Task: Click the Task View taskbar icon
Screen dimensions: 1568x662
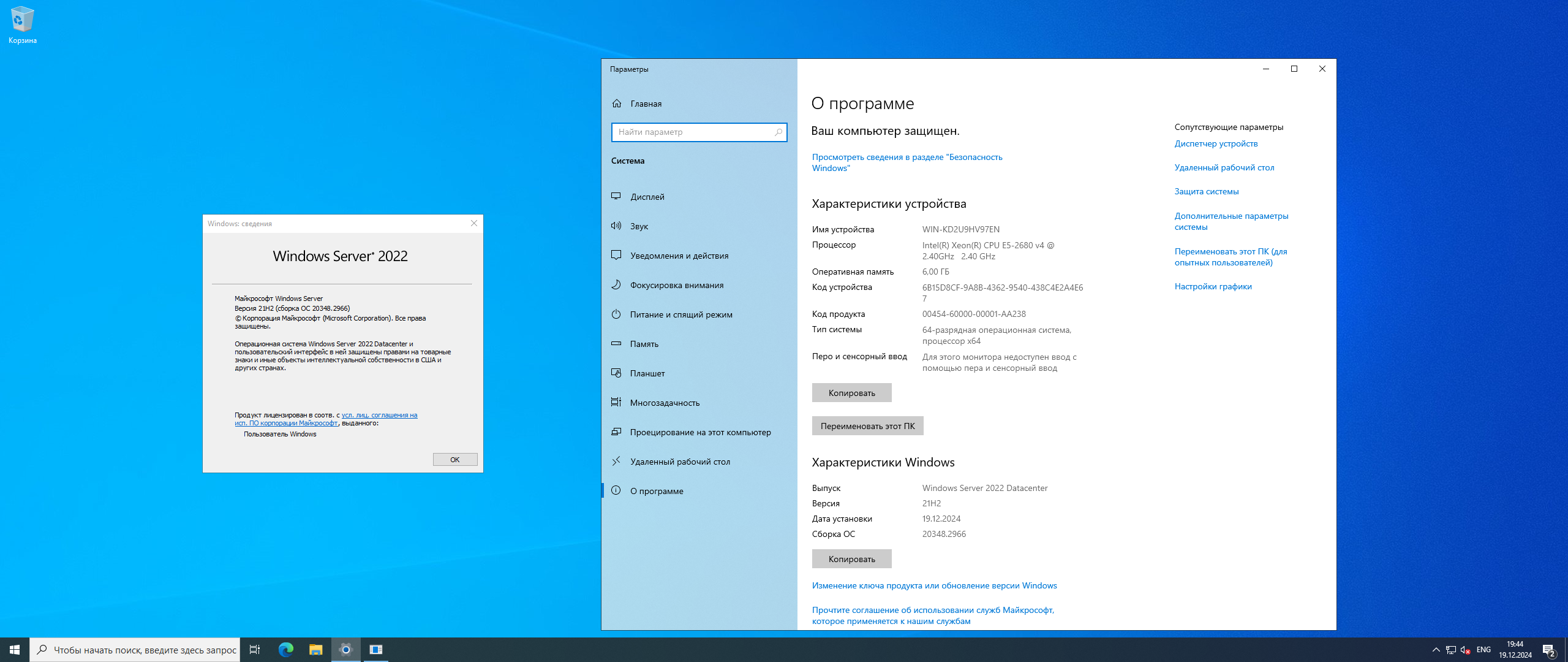Action: [255, 650]
